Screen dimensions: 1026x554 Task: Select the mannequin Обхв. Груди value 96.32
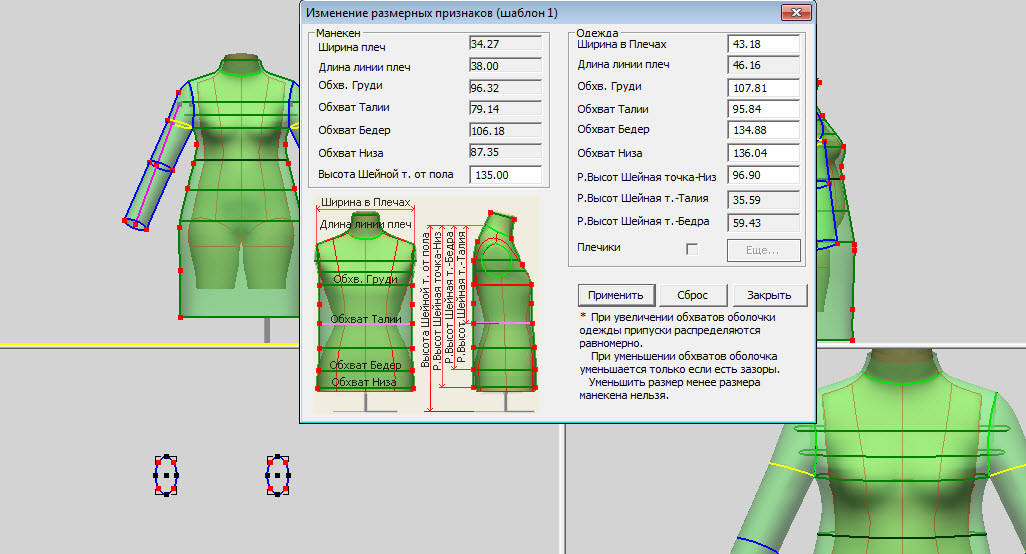click(x=505, y=87)
